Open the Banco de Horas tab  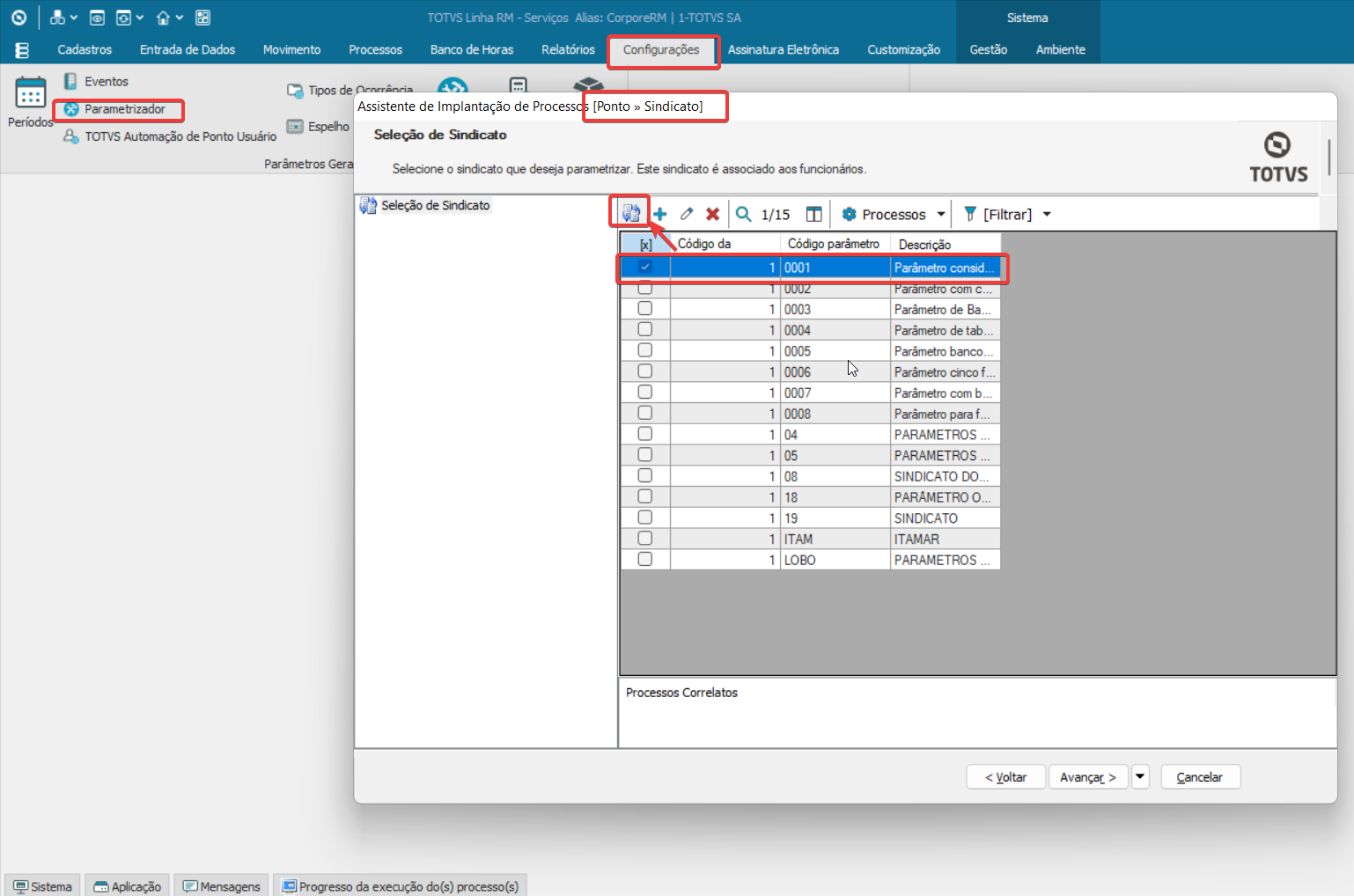472,50
